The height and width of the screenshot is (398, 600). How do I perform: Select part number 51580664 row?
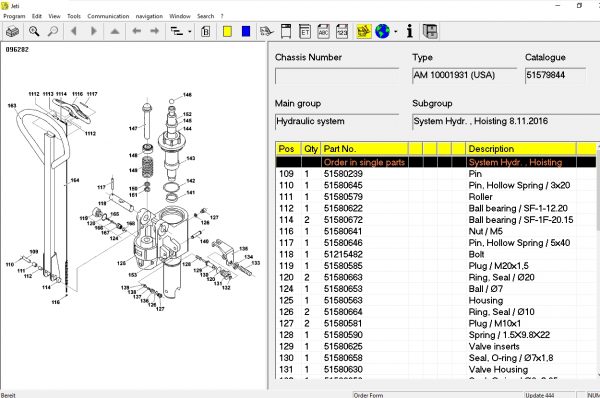pyautogui.click(x=436, y=312)
